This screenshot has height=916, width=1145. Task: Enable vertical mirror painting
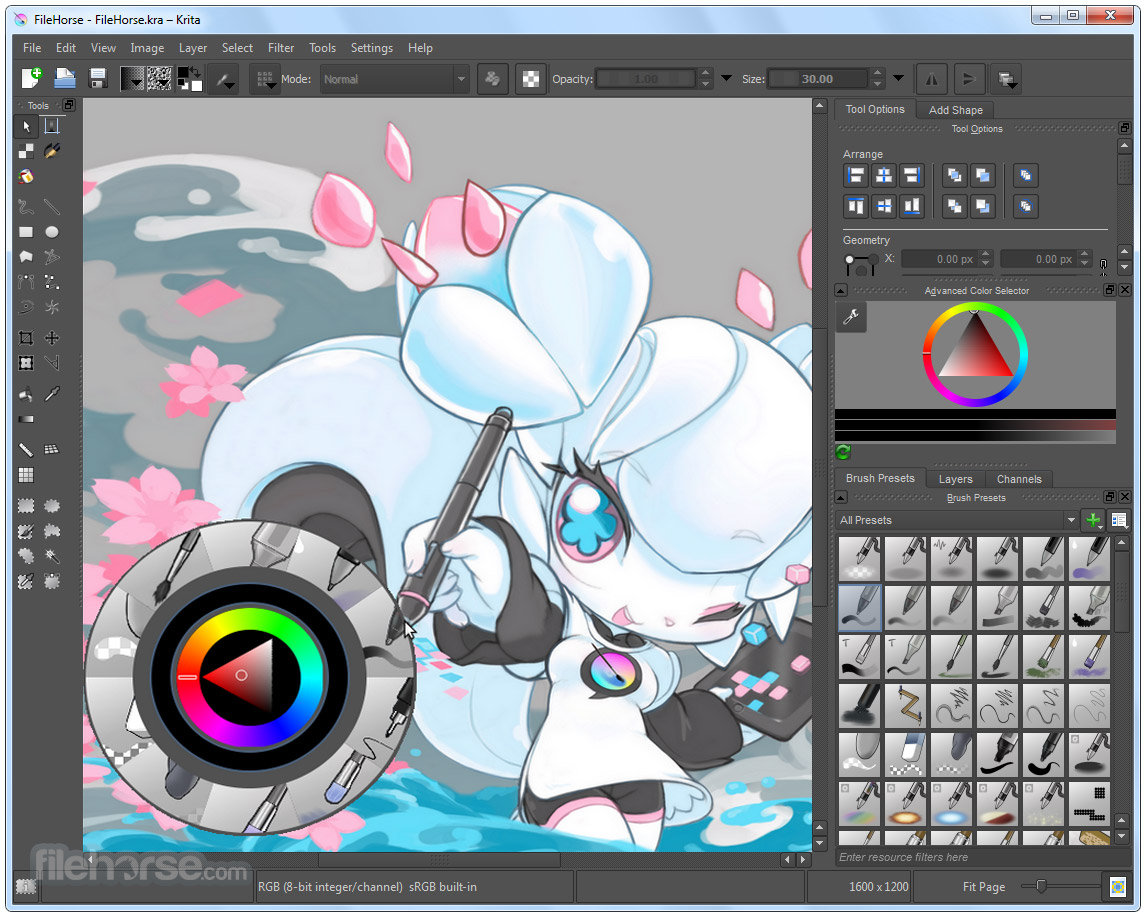[968, 78]
